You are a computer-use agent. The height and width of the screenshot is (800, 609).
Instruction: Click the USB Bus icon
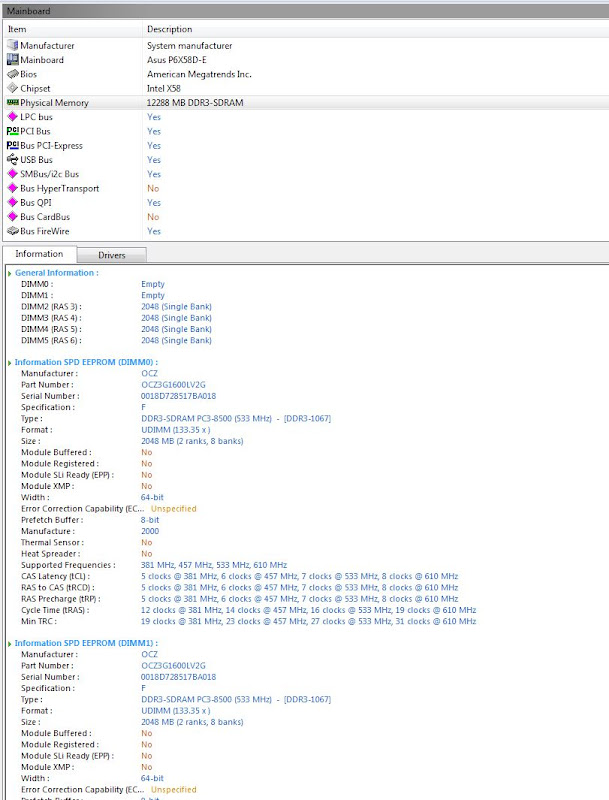point(13,160)
